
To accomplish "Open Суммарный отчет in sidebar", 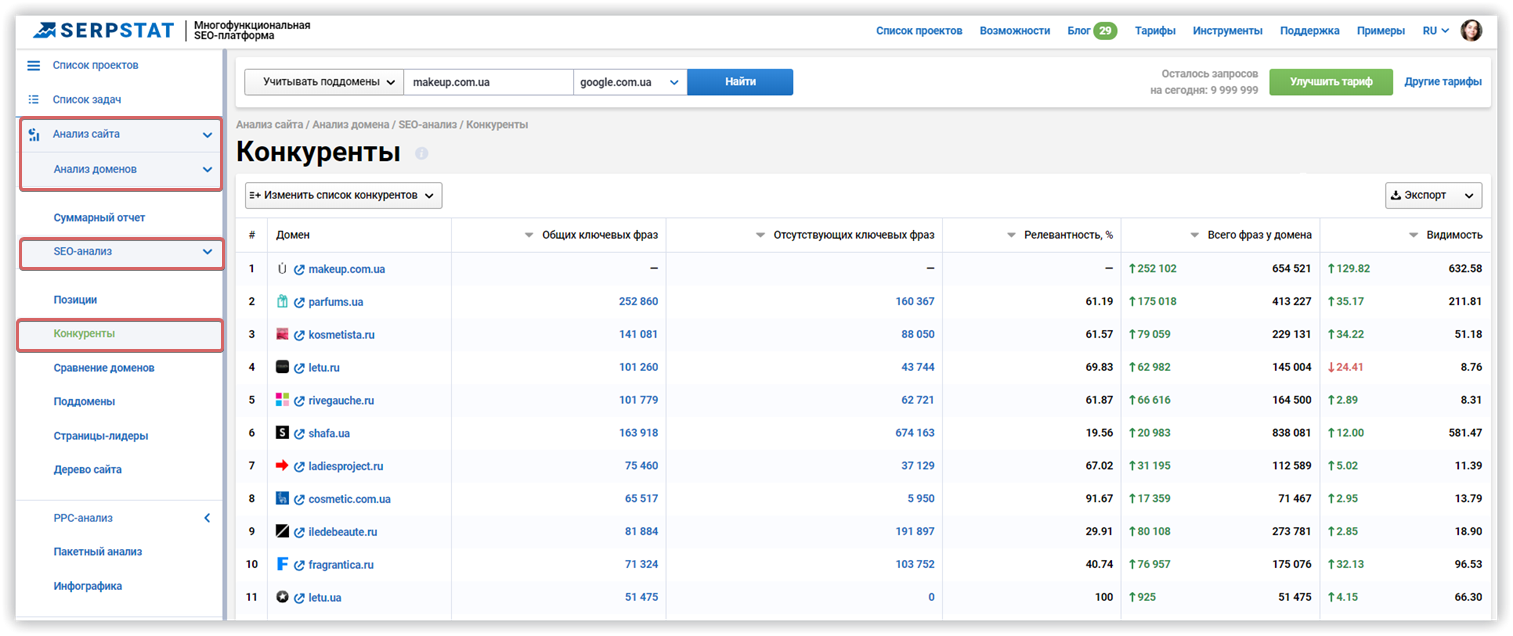I will tap(100, 218).
